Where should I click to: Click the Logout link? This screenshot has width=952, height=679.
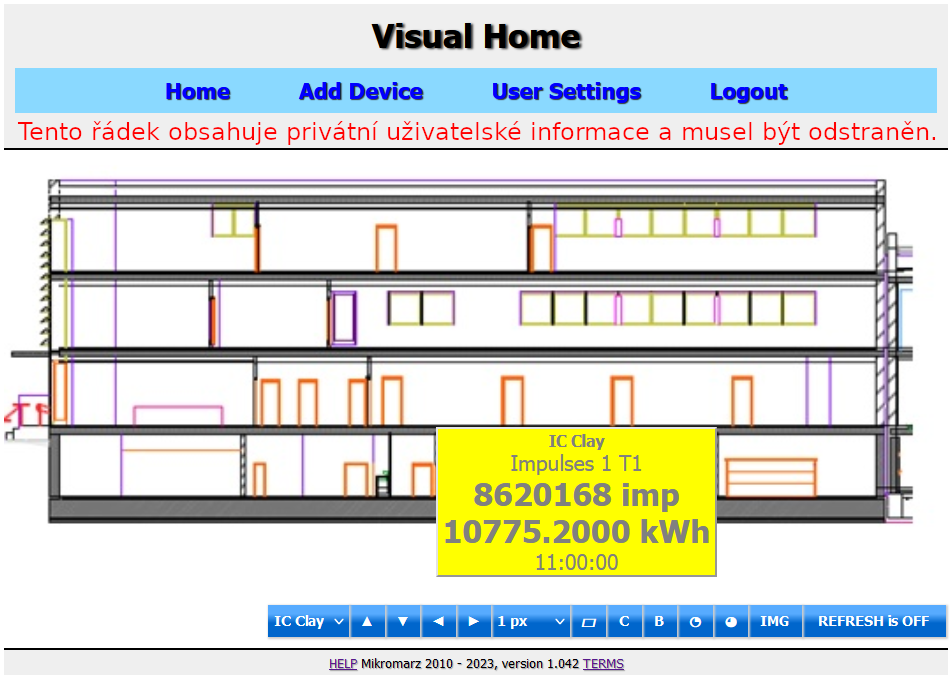[749, 92]
